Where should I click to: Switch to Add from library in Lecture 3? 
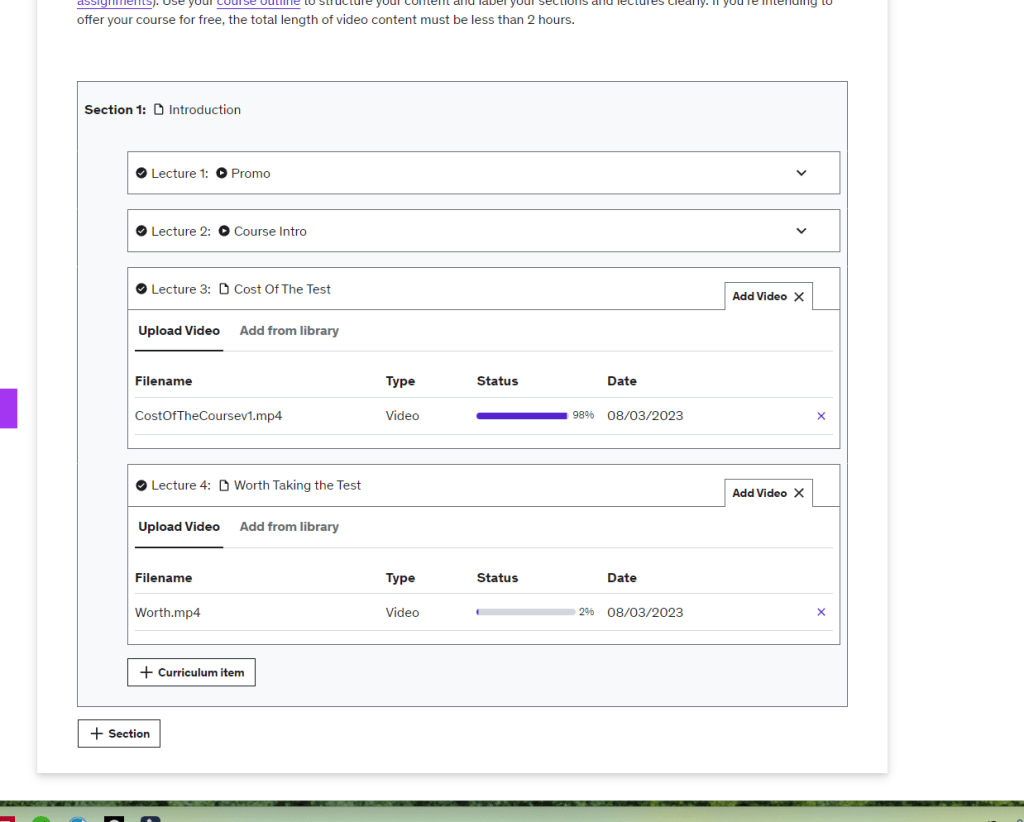pyautogui.click(x=289, y=331)
